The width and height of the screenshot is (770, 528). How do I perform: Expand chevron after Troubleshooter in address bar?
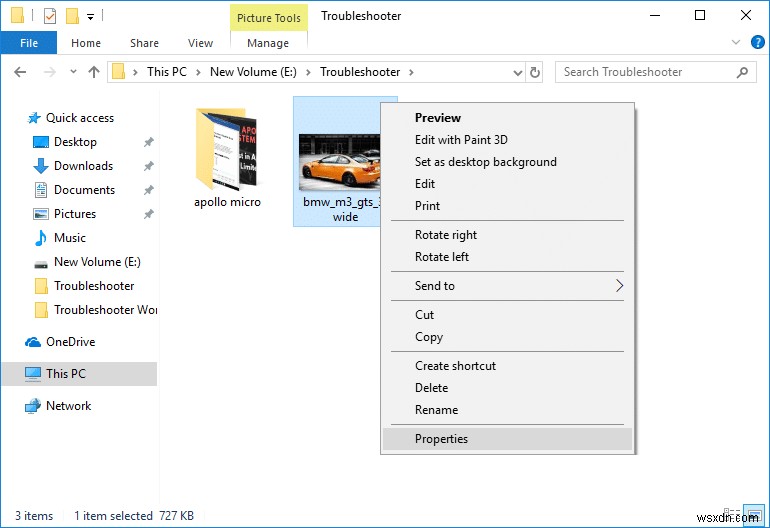click(x=411, y=72)
